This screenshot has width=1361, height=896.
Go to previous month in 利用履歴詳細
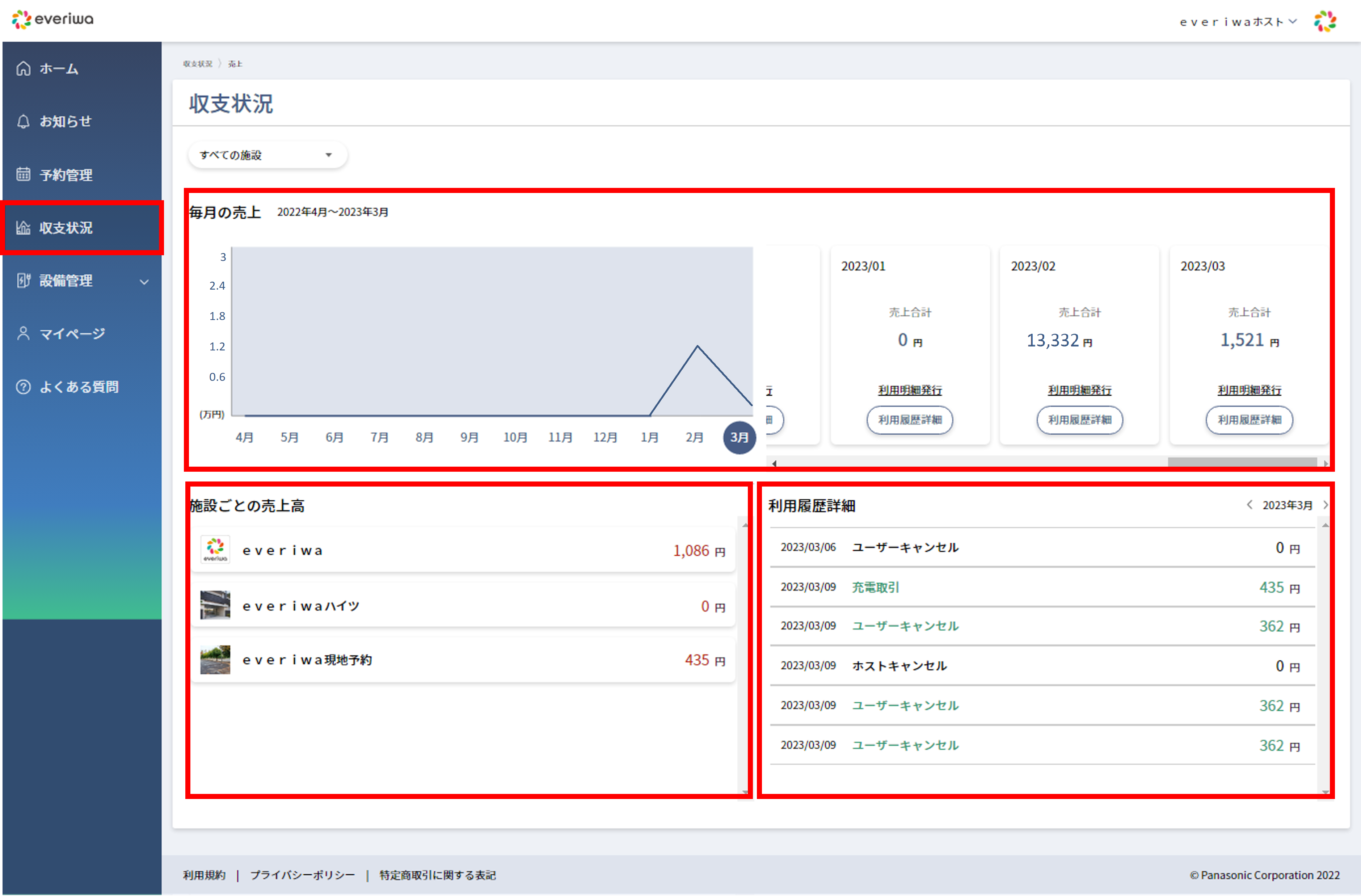pos(1250,504)
